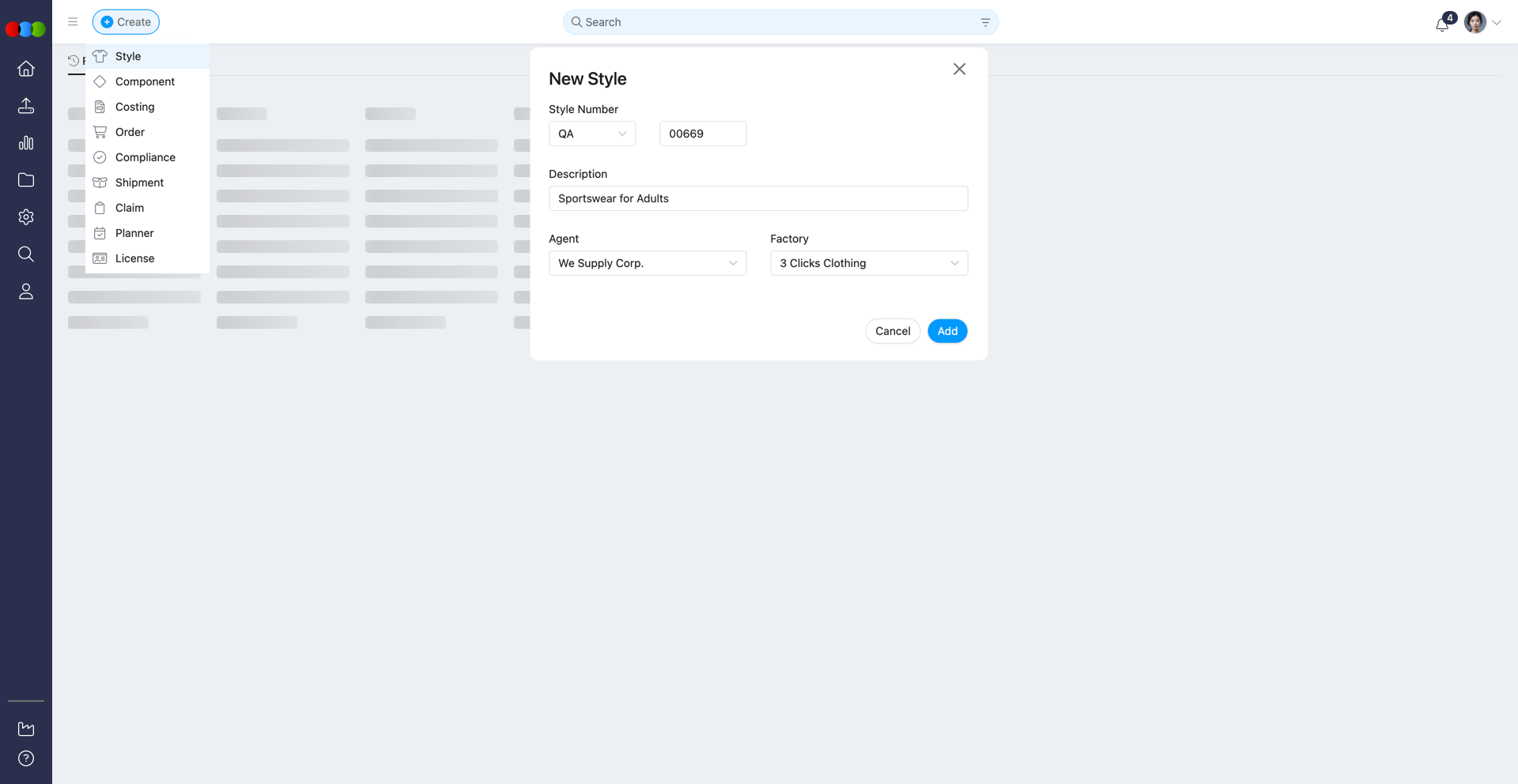Select Costing from the Create menu
The width and height of the screenshot is (1518, 784).
point(134,107)
